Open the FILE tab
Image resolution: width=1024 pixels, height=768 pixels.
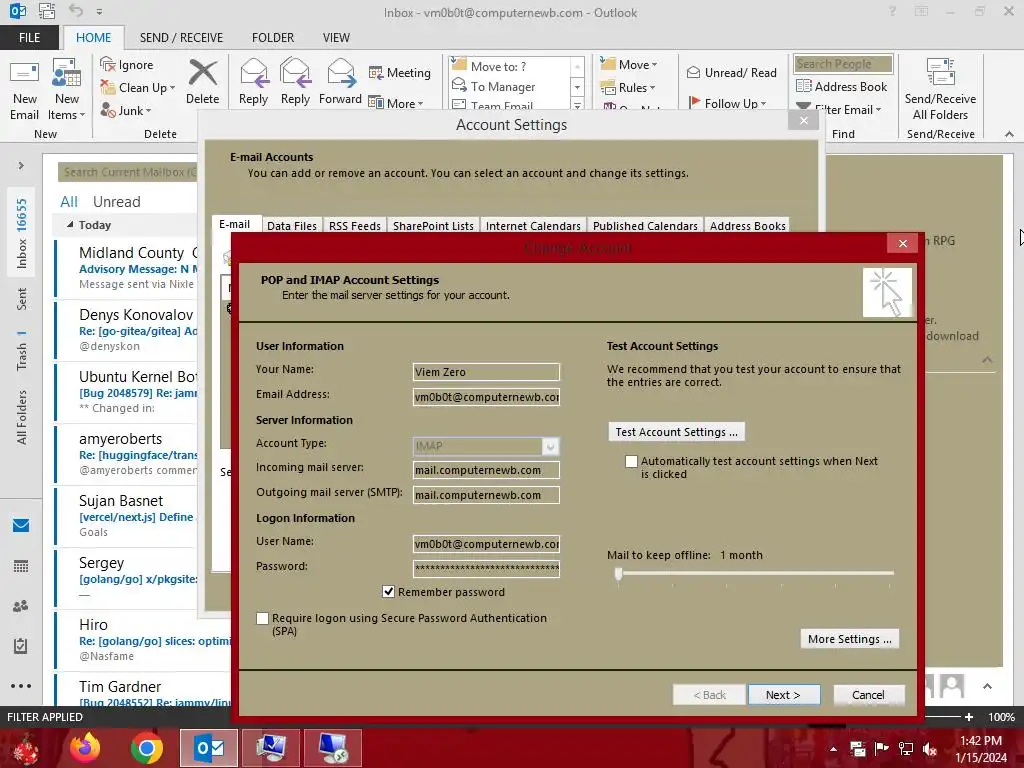(x=29, y=38)
